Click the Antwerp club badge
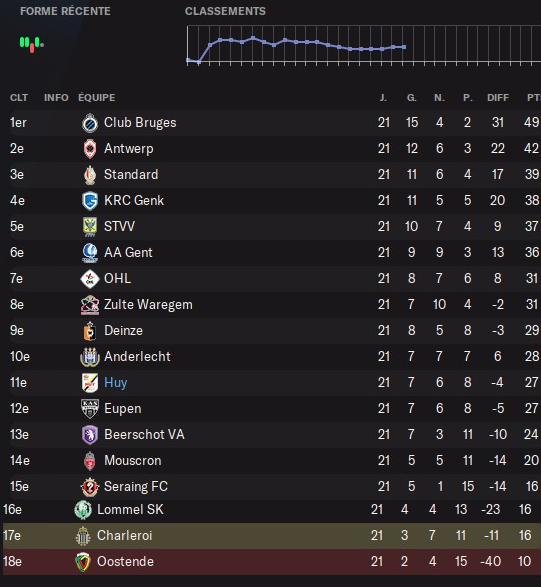The height and width of the screenshot is (587, 541). tap(90, 149)
